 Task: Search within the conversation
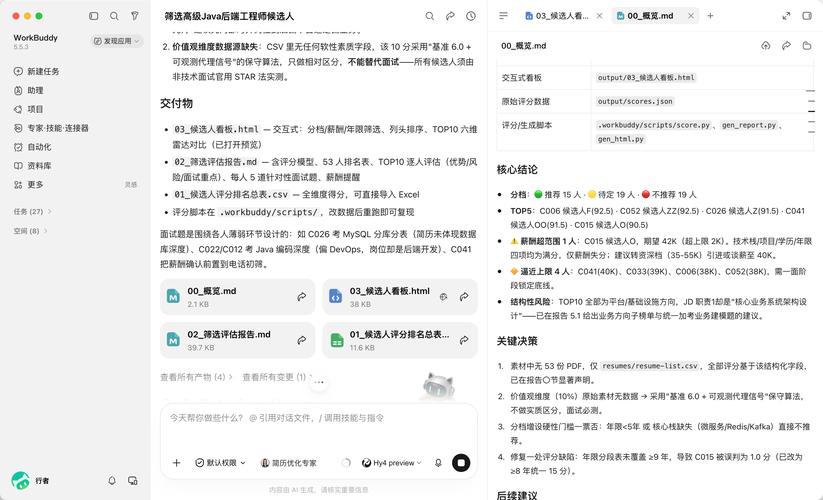coord(429,16)
